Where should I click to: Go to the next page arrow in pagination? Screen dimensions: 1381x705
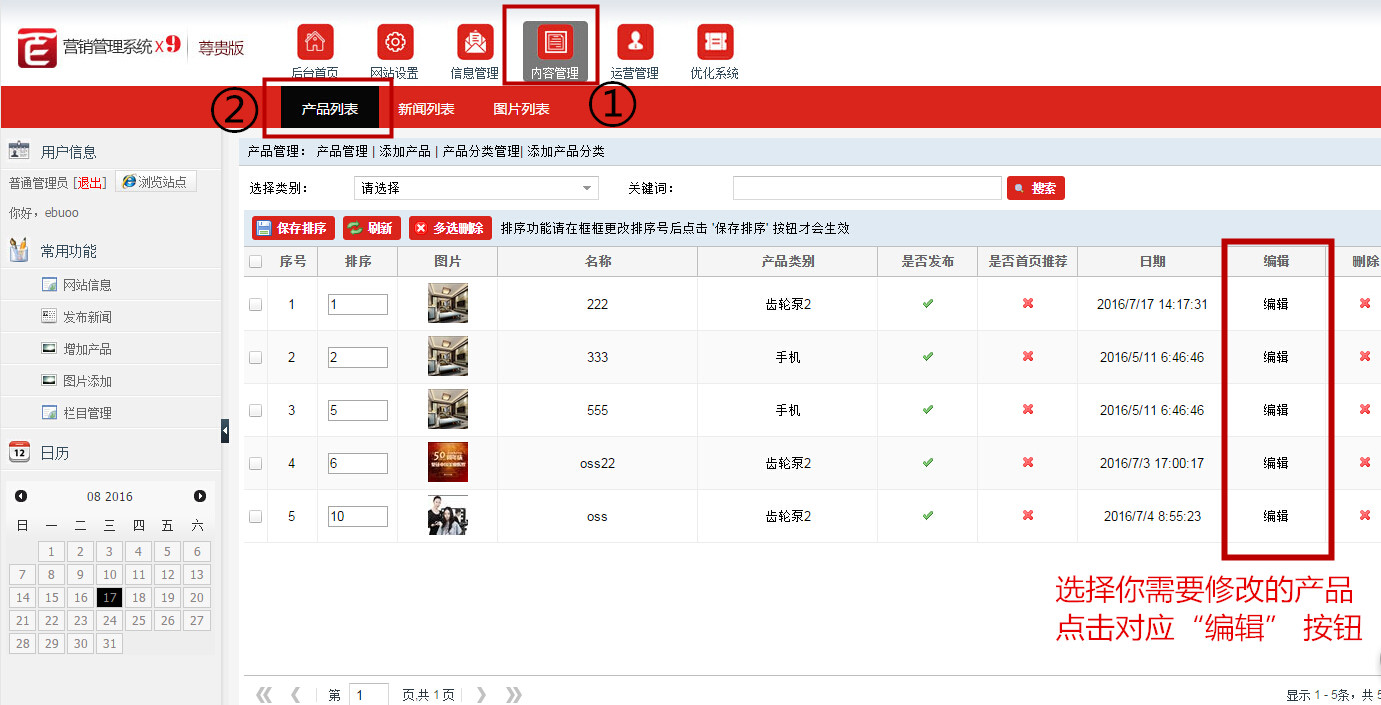[482, 694]
